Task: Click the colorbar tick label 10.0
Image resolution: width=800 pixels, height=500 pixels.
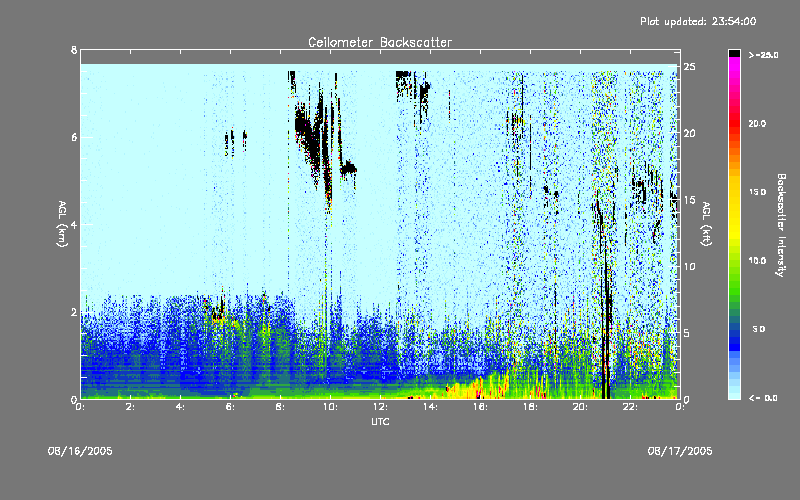Action: (x=757, y=261)
